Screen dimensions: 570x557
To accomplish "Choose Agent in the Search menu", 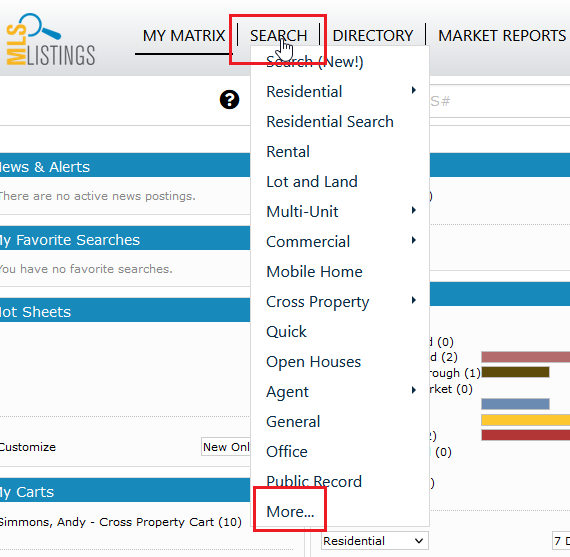I will (287, 392).
